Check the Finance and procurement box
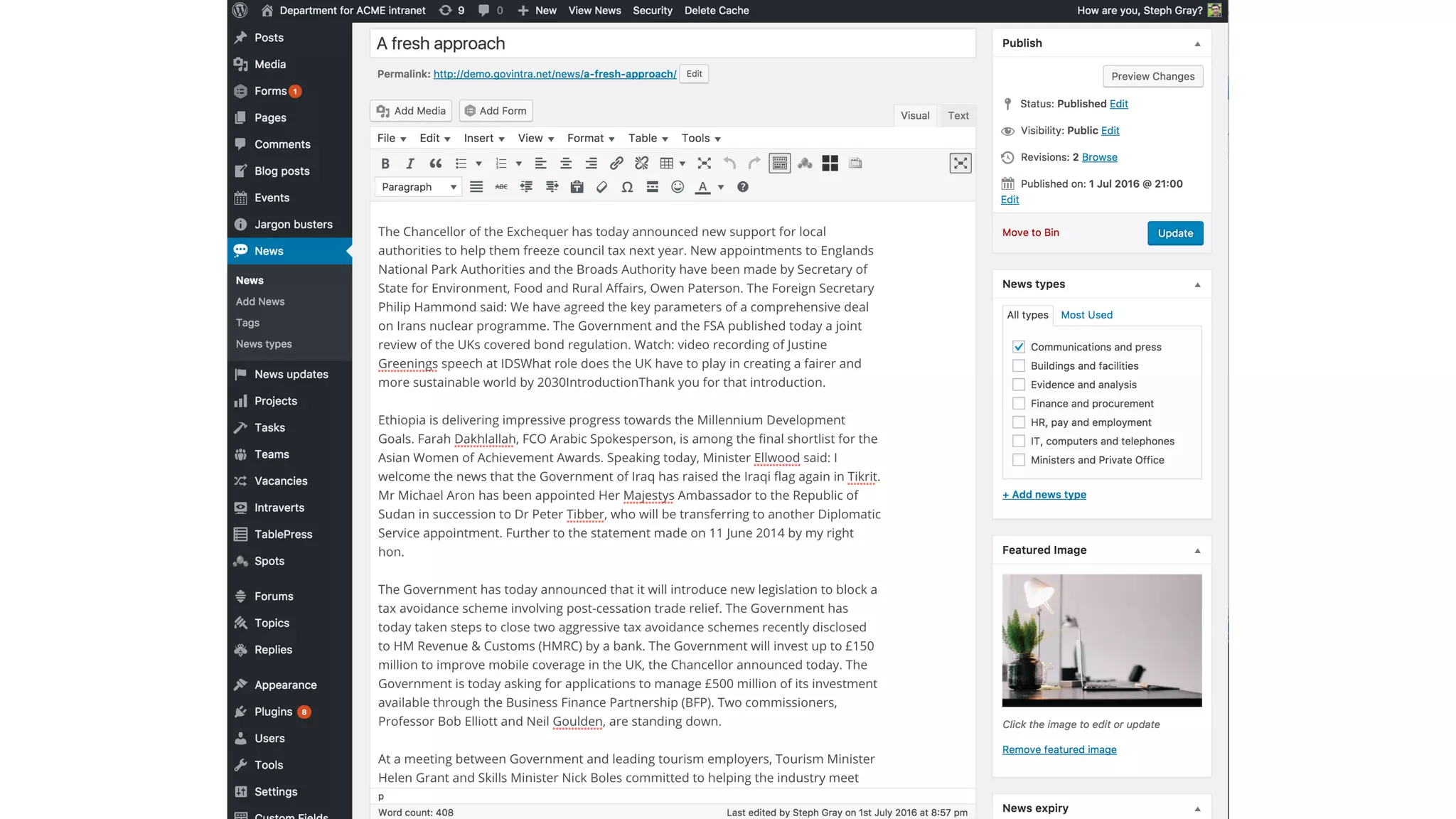The width and height of the screenshot is (1456, 819). pyautogui.click(x=1019, y=404)
